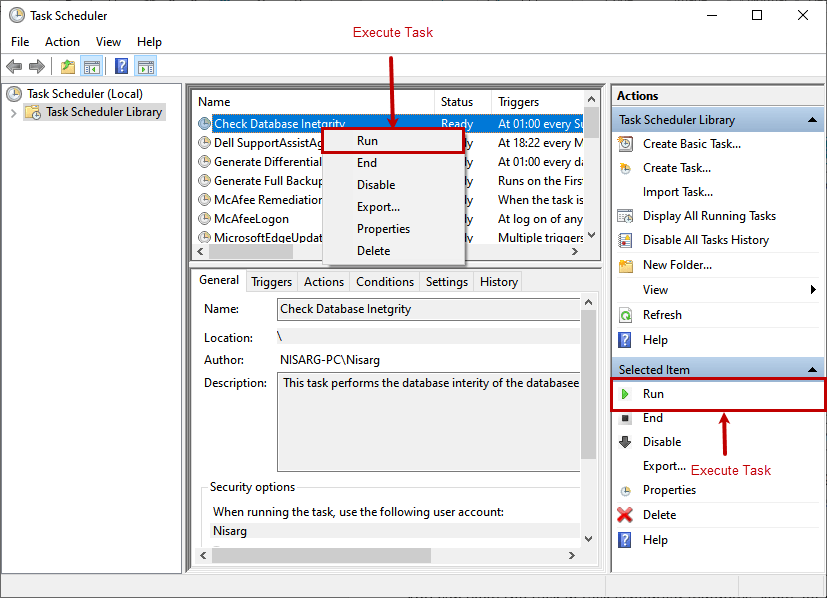This screenshot has height=598, width=827.
Task: Click the Refresh icon in Actions pane
Action: pos(624,314)
